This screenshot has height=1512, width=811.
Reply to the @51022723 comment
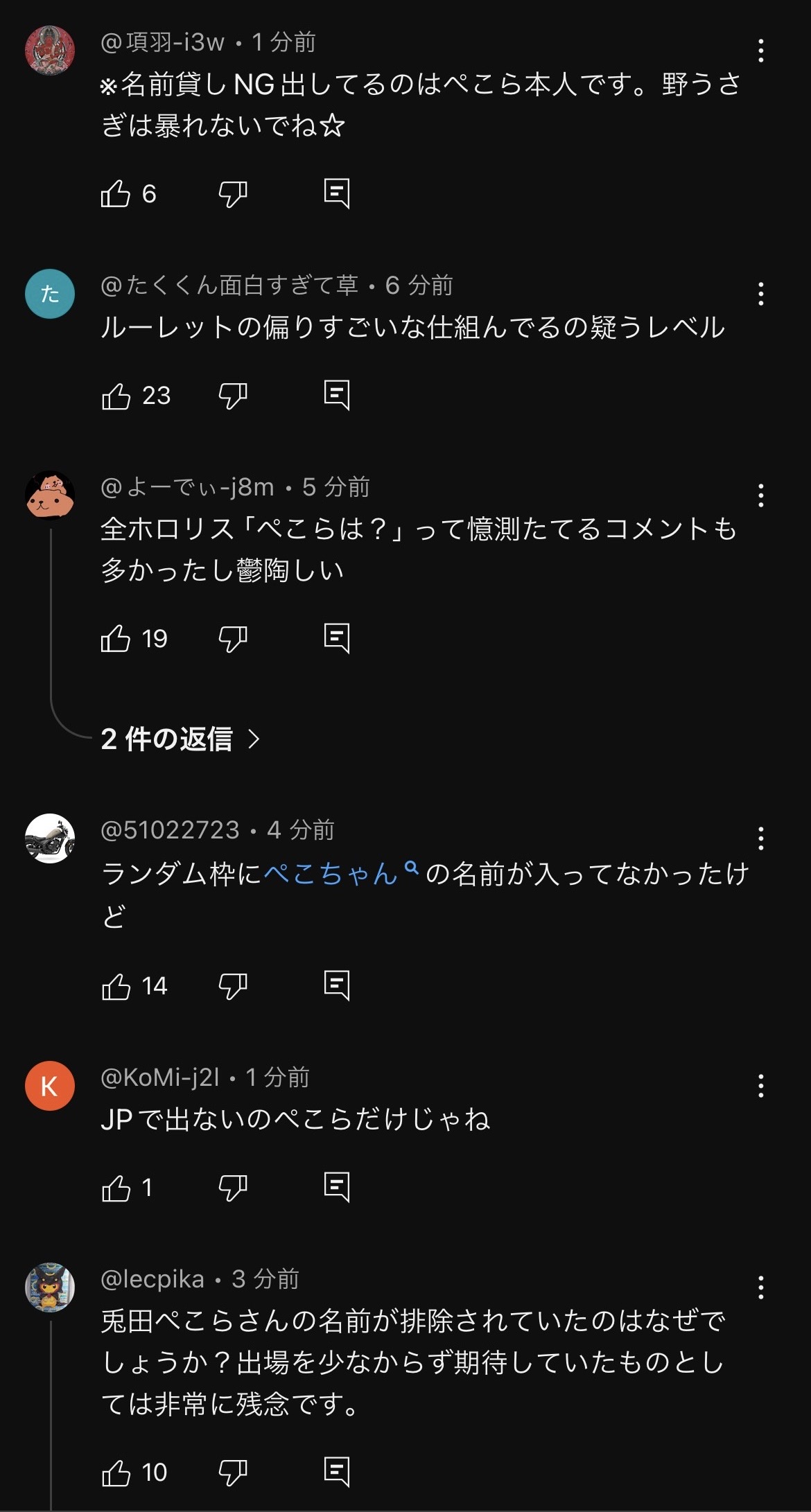337,986
